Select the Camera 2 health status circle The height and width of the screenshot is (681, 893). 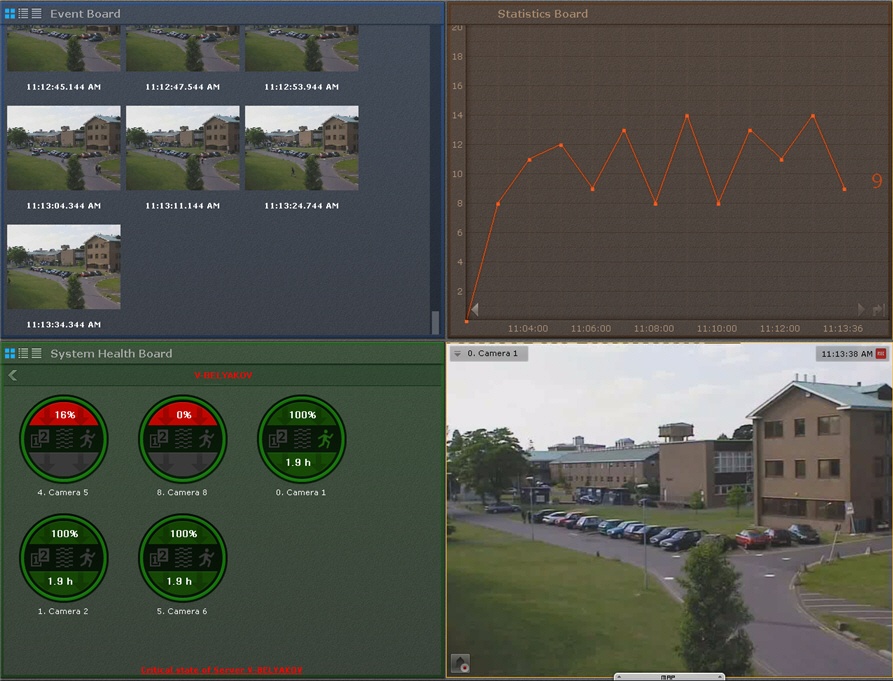pyautogui.click(x=64, y=558)
